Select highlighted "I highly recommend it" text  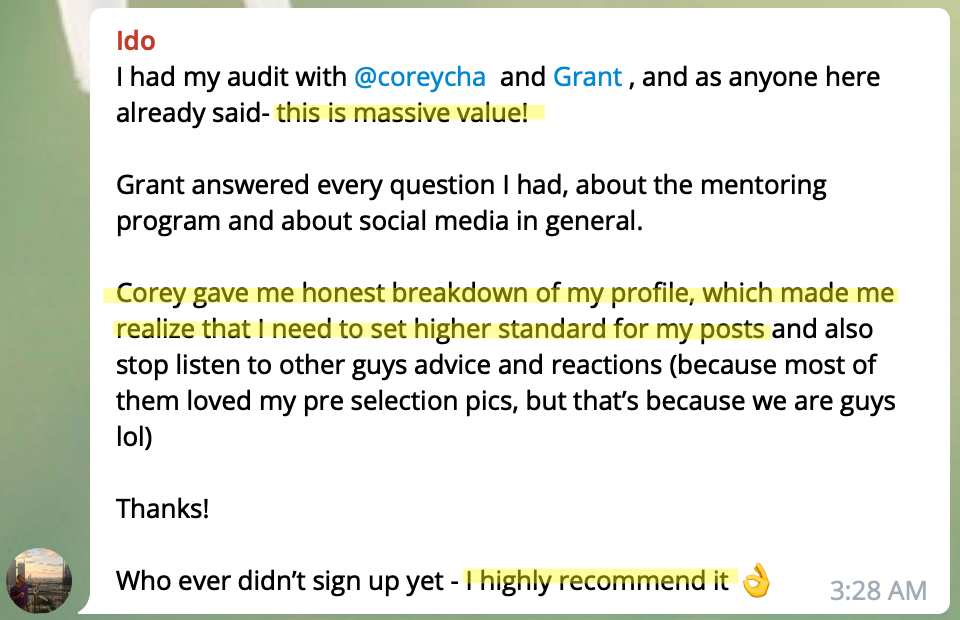pos(599,580)
